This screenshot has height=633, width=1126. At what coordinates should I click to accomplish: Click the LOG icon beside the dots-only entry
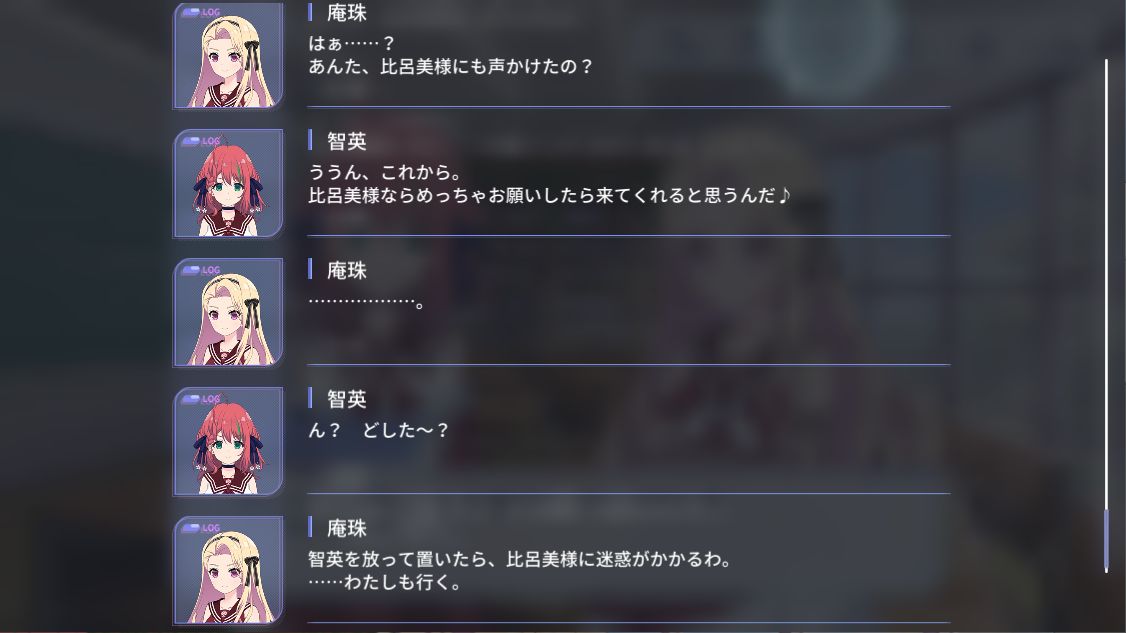tap(201, 270)
